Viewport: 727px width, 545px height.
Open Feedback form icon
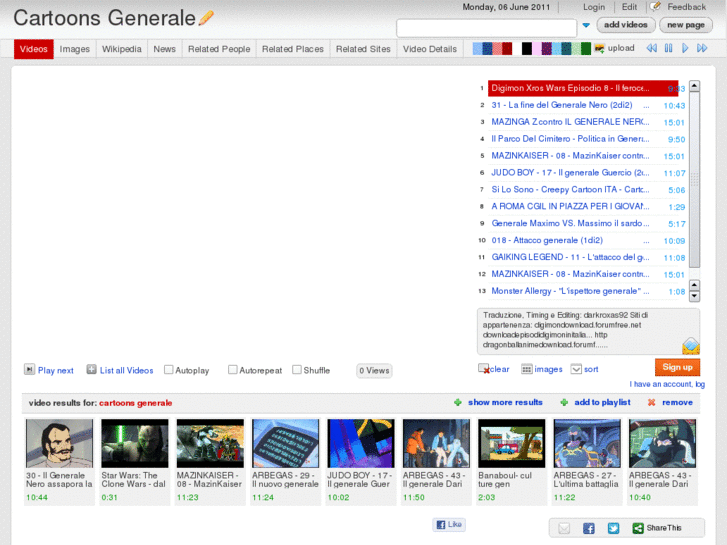[655, 6]
